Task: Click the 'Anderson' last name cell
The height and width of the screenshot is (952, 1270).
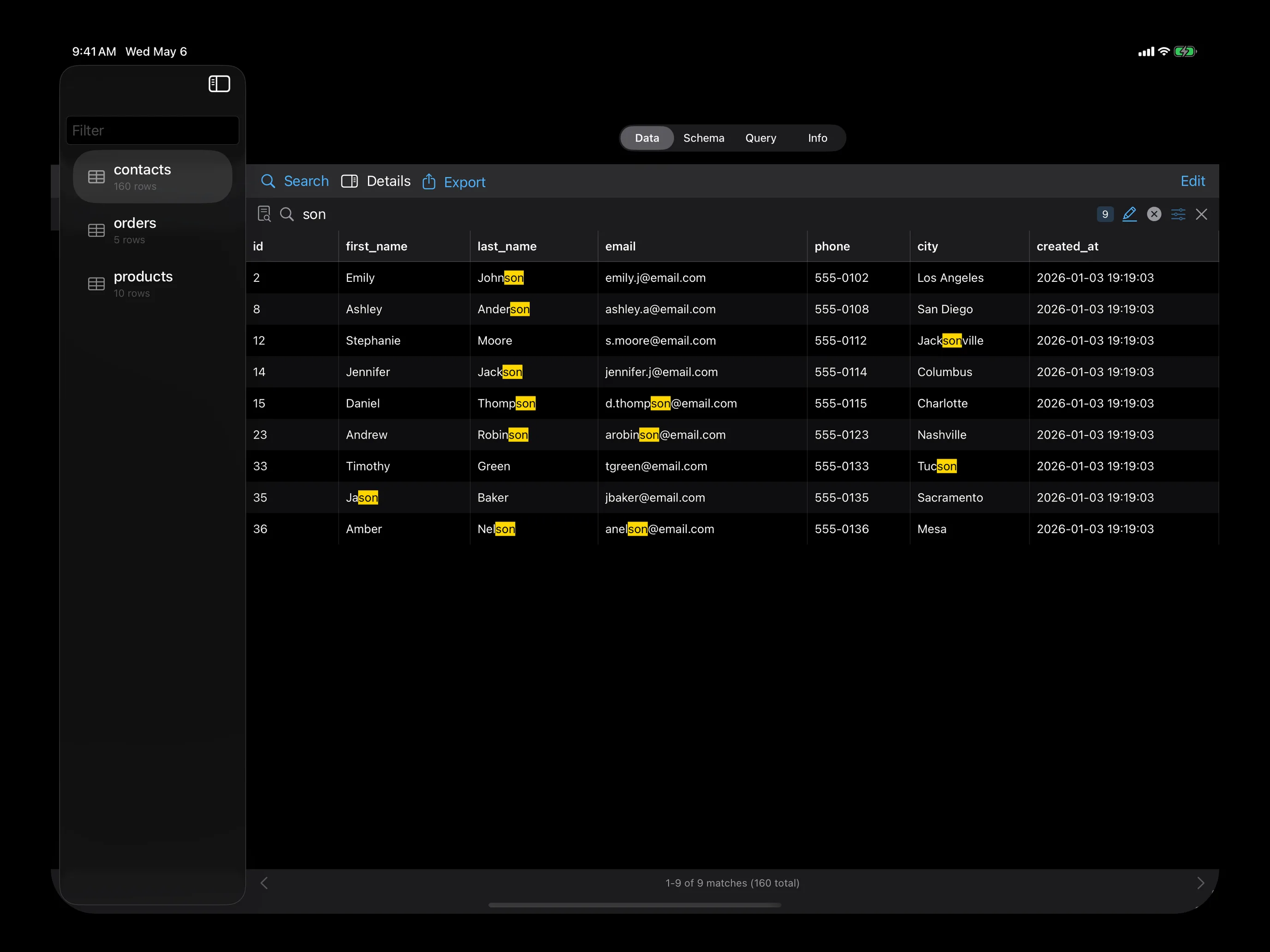Action: [534, 309]
